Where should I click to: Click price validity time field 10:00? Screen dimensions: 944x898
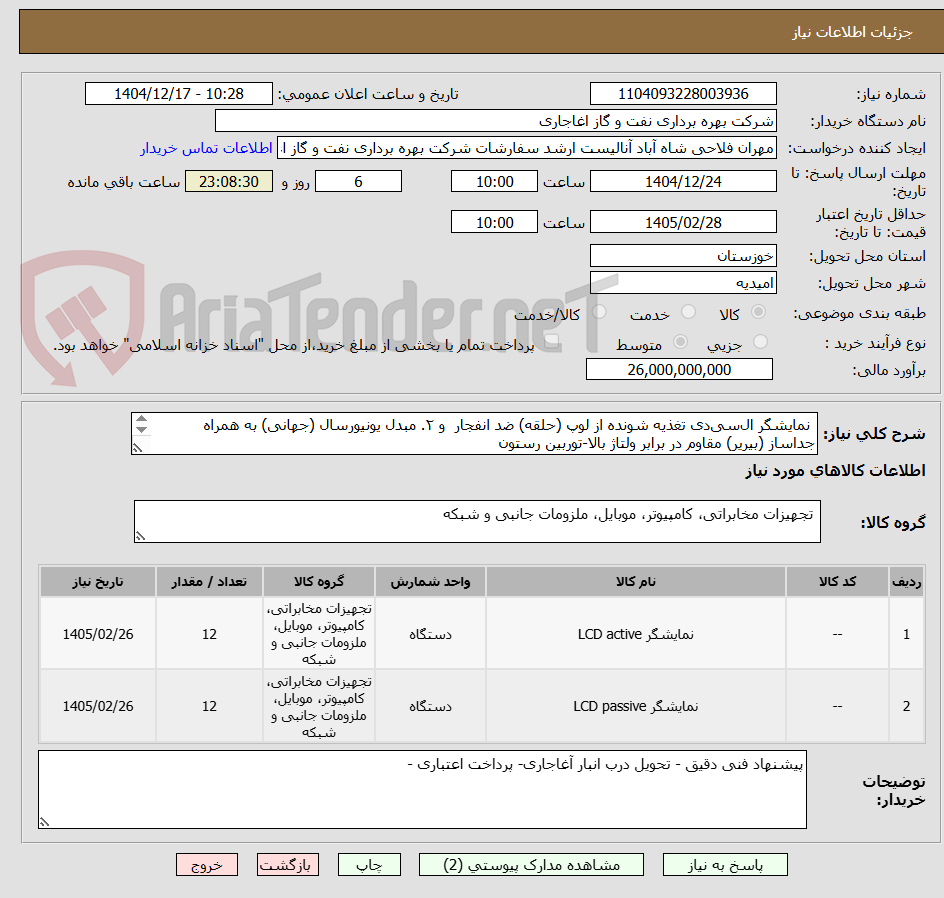[x=494, y=222]
